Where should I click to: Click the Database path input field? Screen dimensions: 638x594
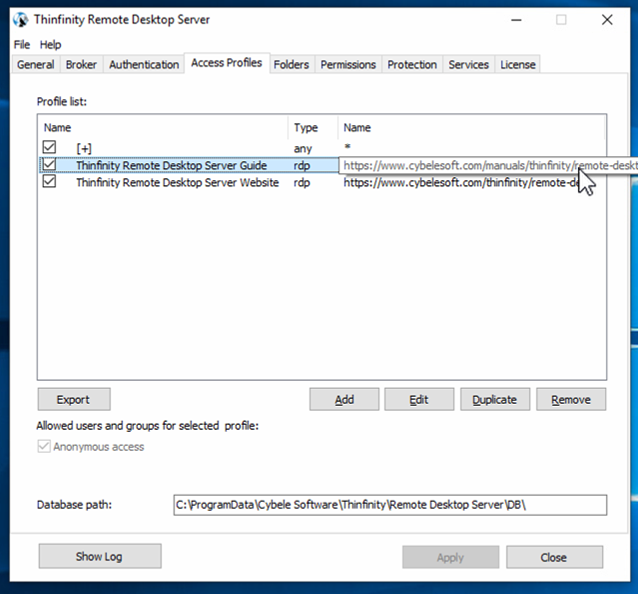[x=389, y=505]
